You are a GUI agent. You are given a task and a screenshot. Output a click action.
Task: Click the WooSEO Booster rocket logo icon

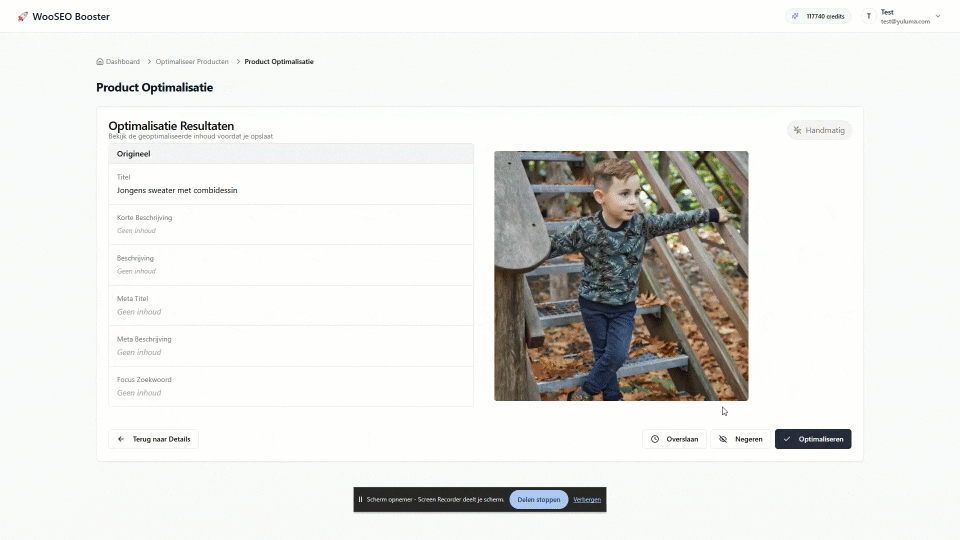[23, 17]
